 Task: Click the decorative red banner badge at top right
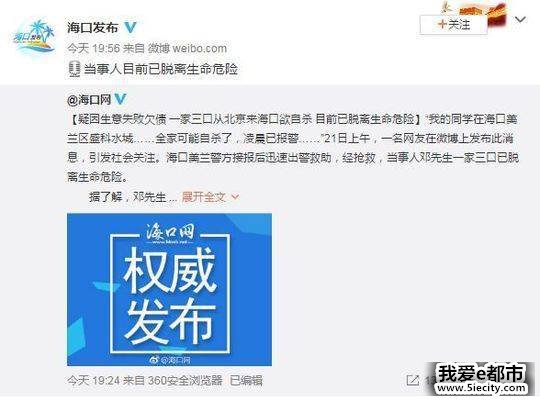475,14
